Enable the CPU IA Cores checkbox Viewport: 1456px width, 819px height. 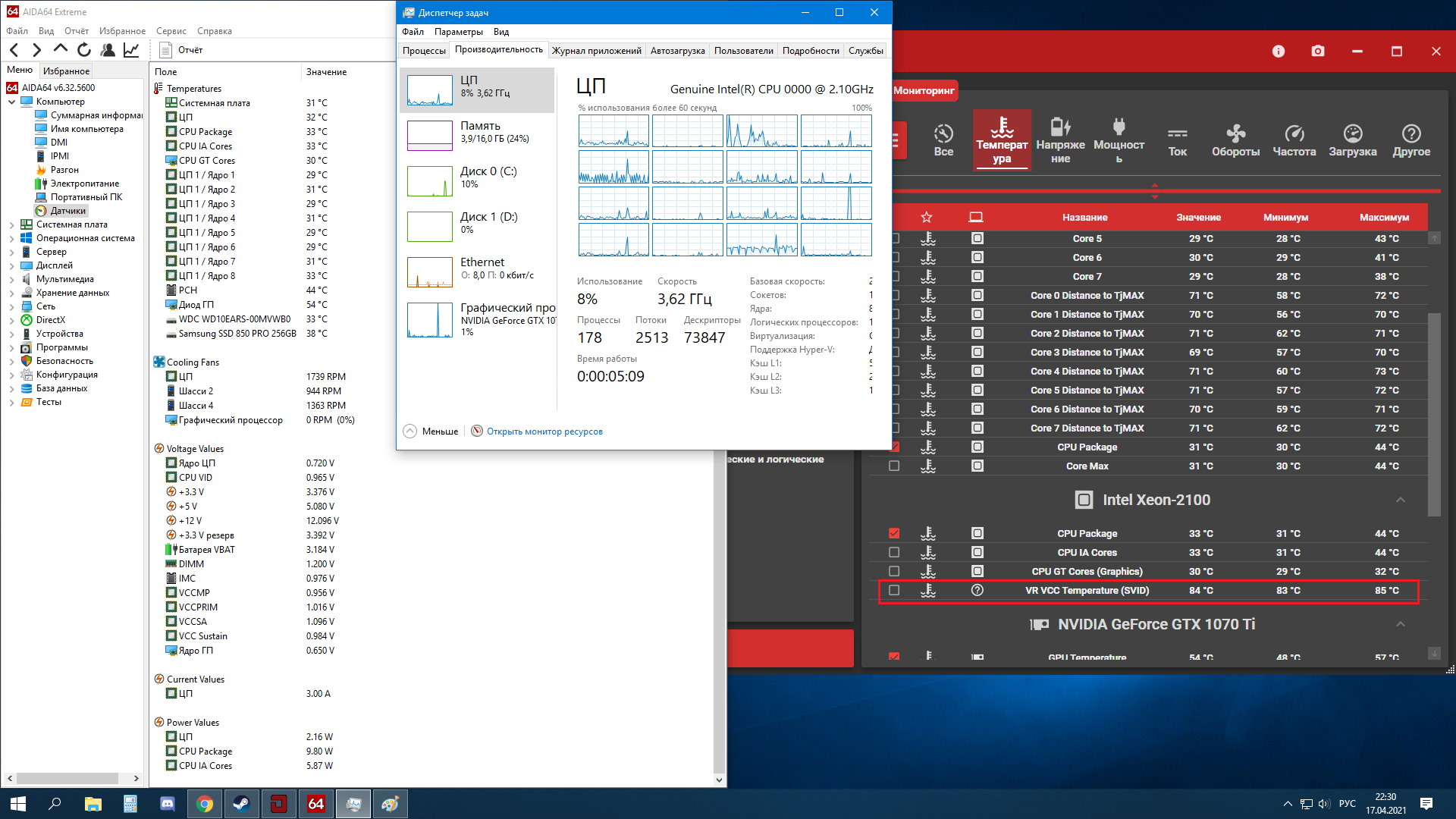pos(894,552)
